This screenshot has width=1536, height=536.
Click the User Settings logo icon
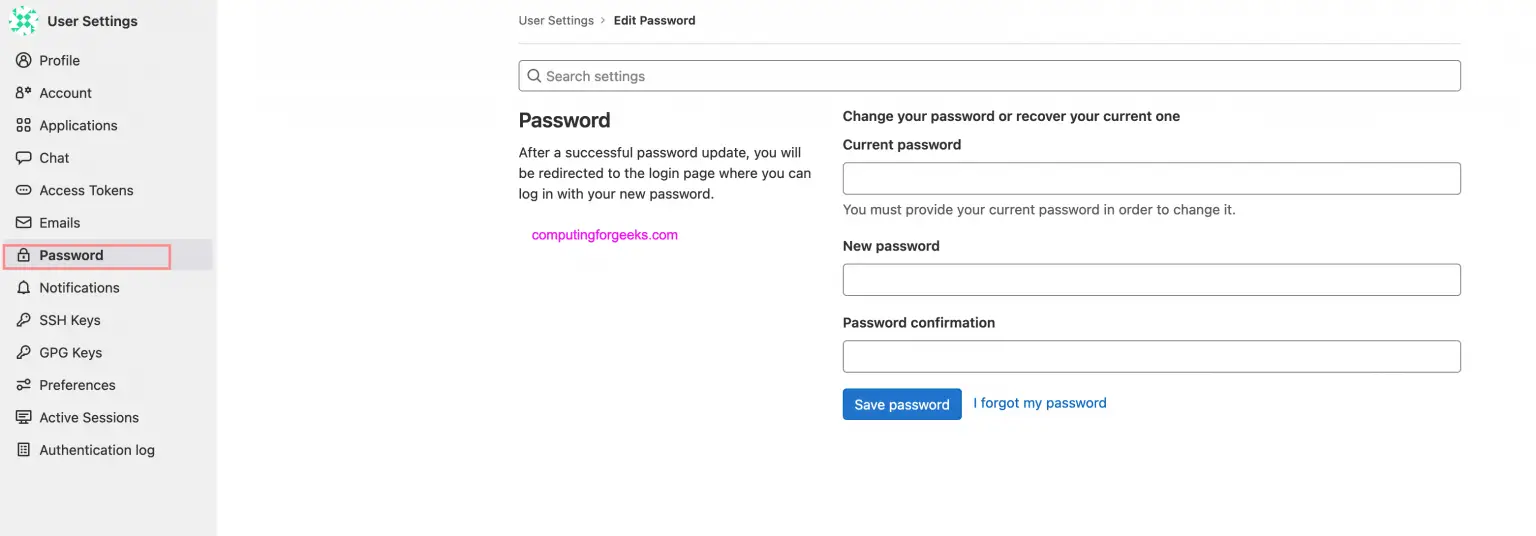click(23, 21)
